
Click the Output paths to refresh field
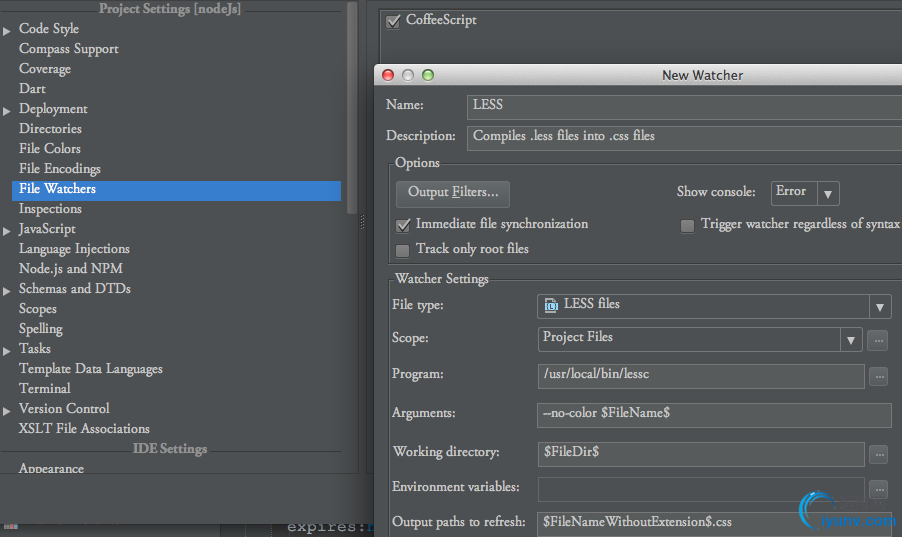pos(714,524)
